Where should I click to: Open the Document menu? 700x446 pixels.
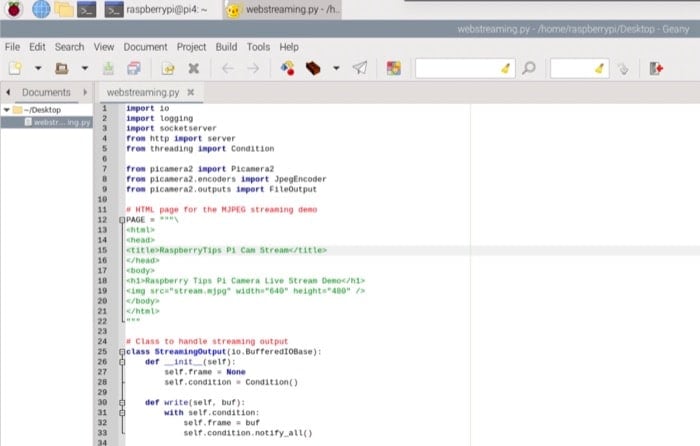[145, 47]
